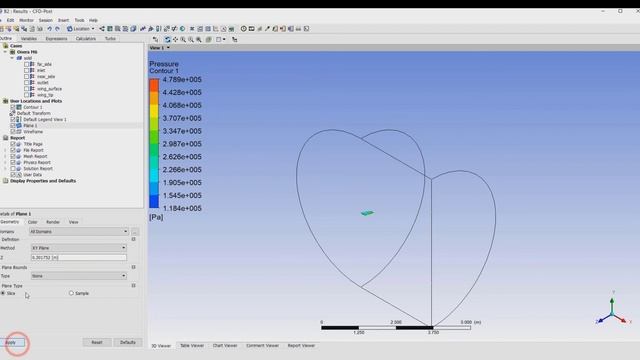Switch to the Expressions tab
This screenshot has width=640, height=360.
[56, 38]
